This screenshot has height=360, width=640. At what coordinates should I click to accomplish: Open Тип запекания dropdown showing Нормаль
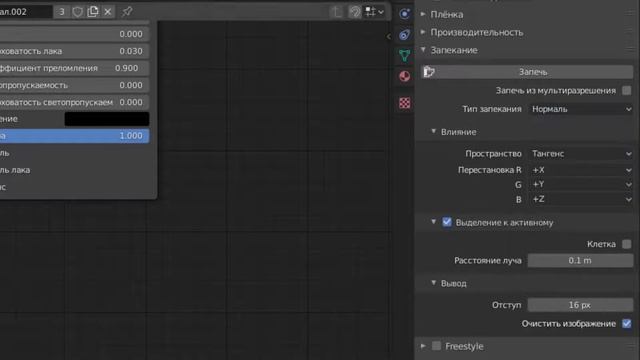click(580, 109)
